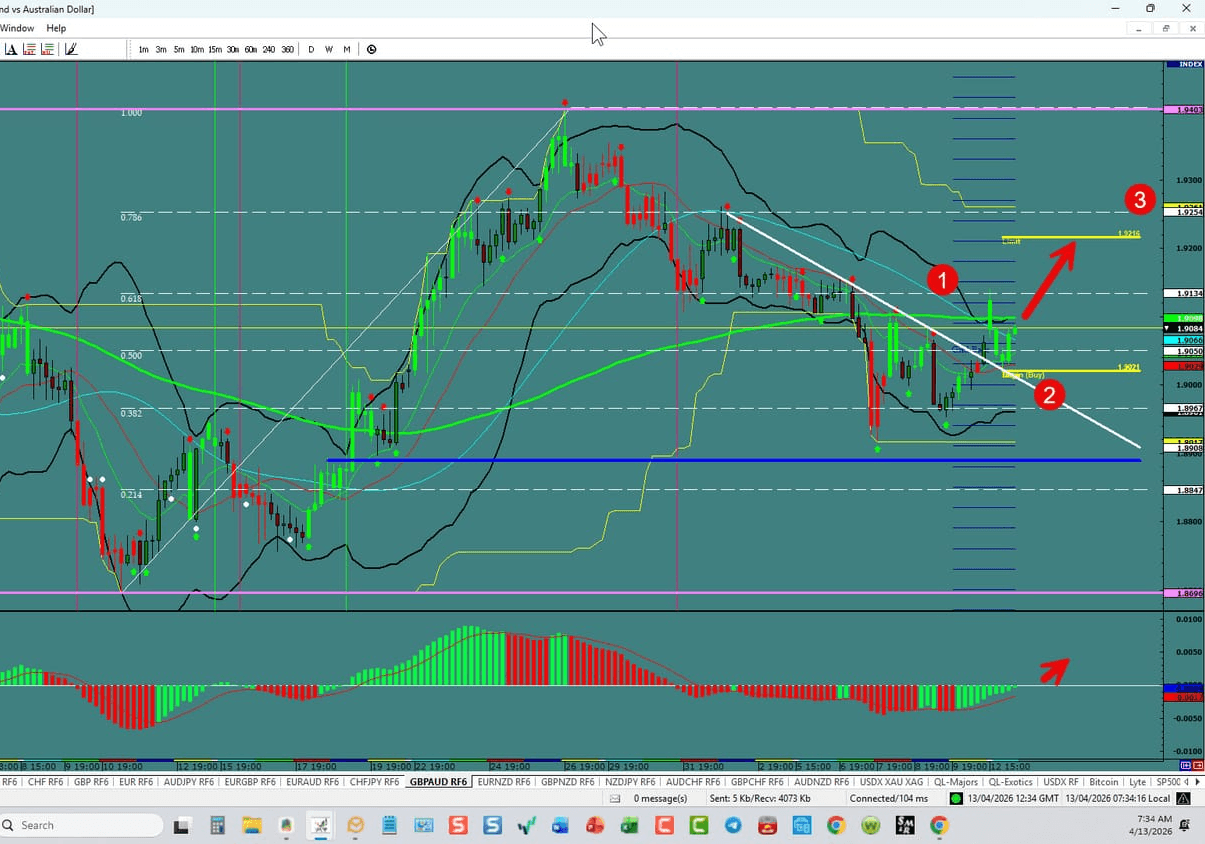The image size is (1205, 844).
Task: Click the Windows taskbar Search box
Action: click(x=82, y=825)
